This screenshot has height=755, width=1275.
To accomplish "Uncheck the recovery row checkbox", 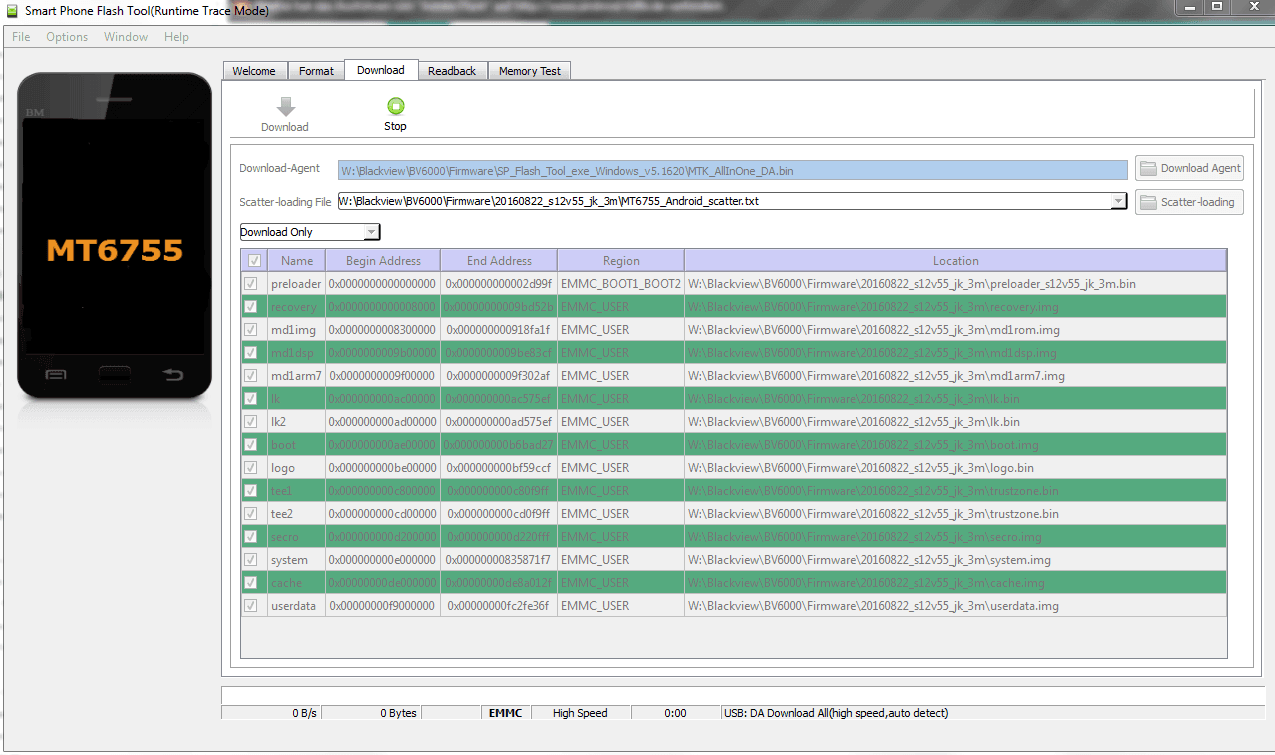I will pyautogui.click(x=250, y=307).
